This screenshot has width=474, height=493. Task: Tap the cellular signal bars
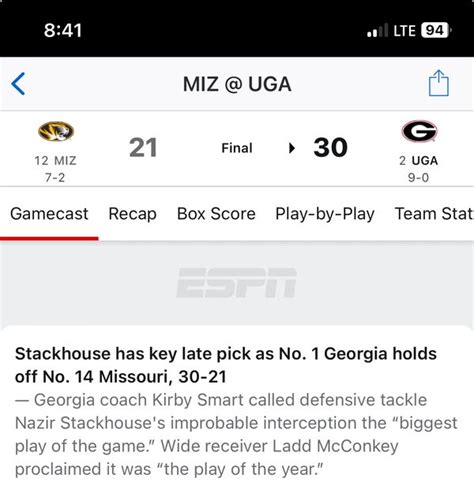[x=378, y=31]
